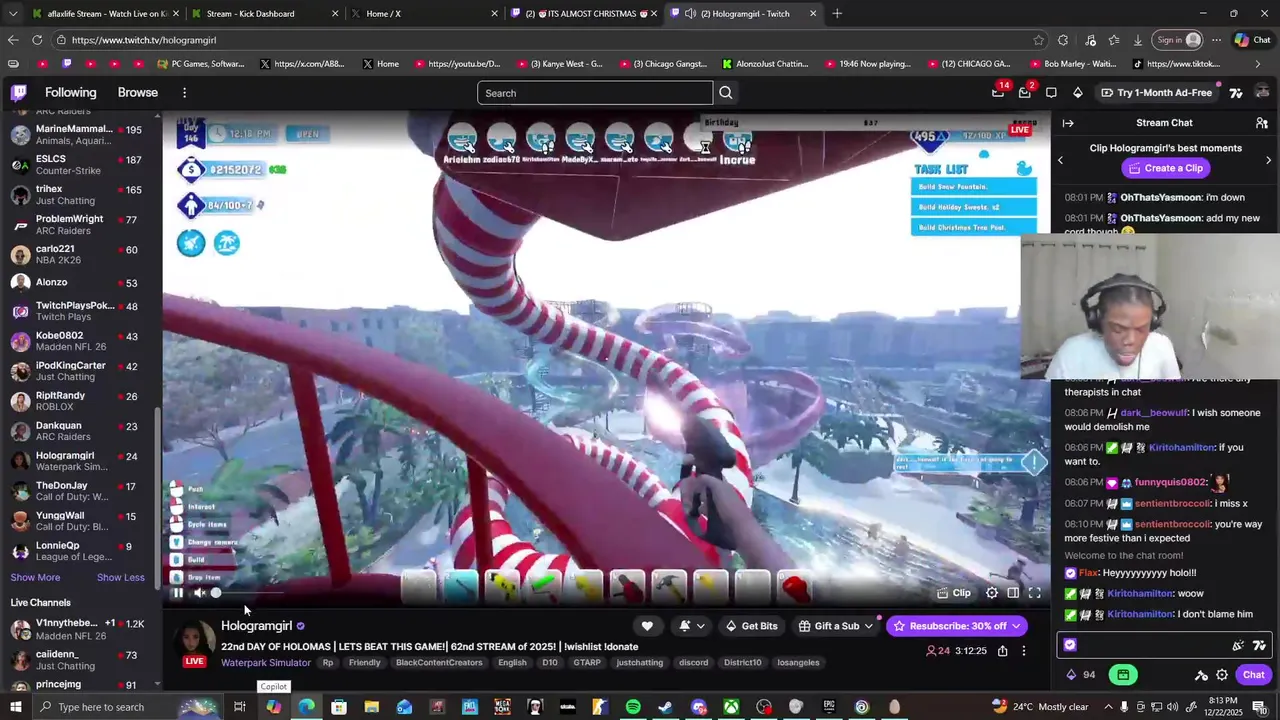The width and height of the screenshot is (1280, 720).
Task: Open the trihex channel in the sidebar
Action: click(80, 195)
